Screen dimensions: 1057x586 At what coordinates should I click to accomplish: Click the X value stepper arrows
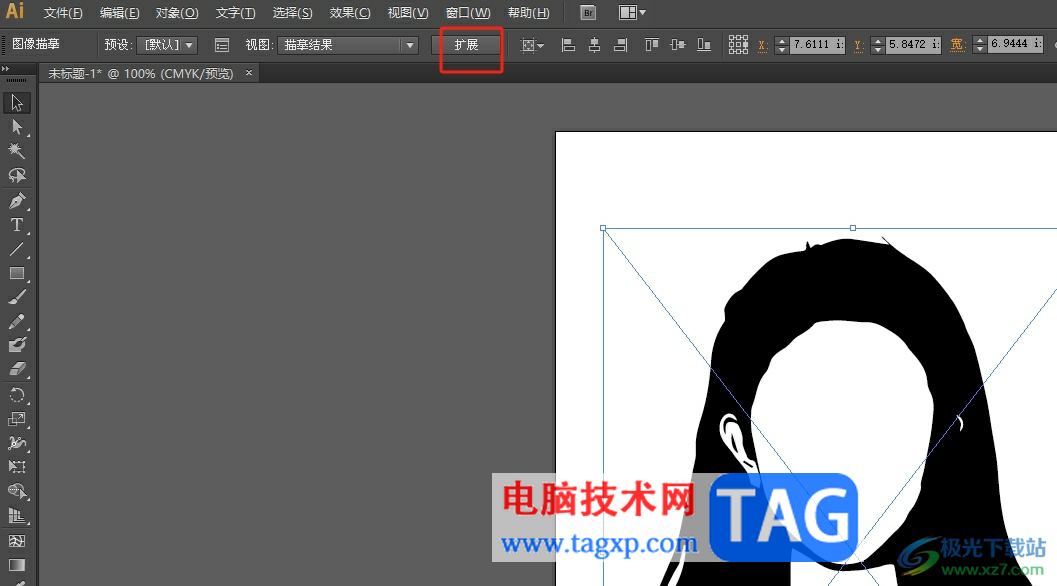(x=782, y=45)
